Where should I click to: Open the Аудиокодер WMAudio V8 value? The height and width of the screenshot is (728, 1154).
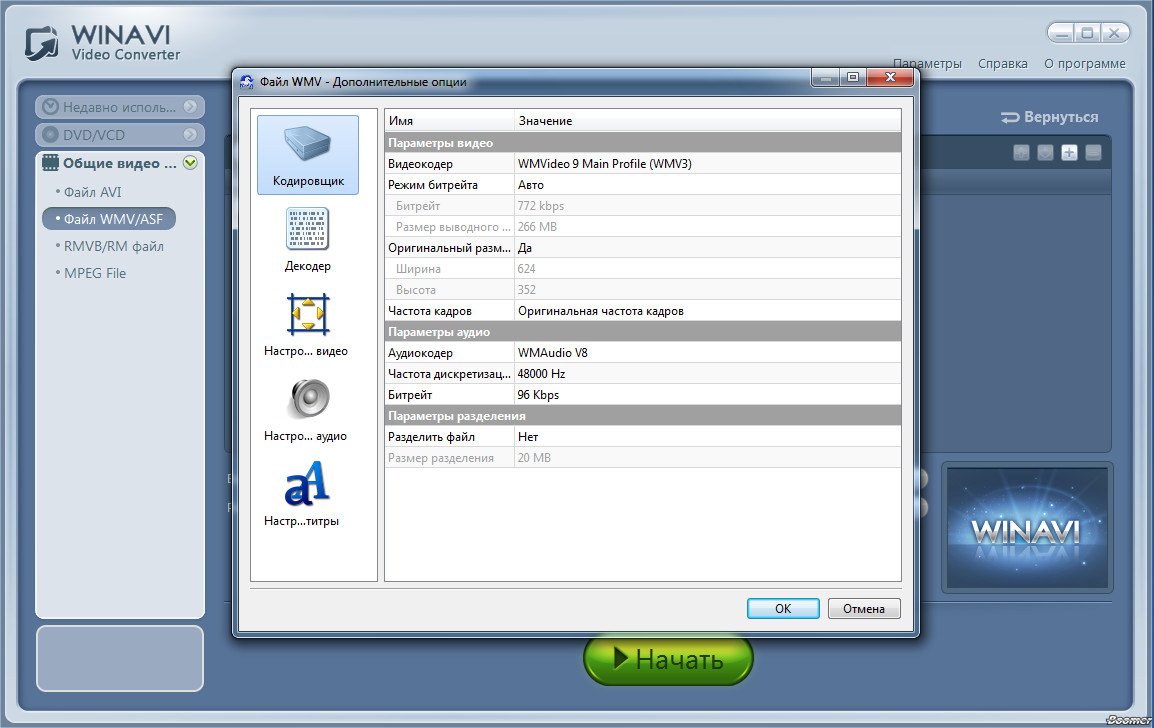coord(707,353)
